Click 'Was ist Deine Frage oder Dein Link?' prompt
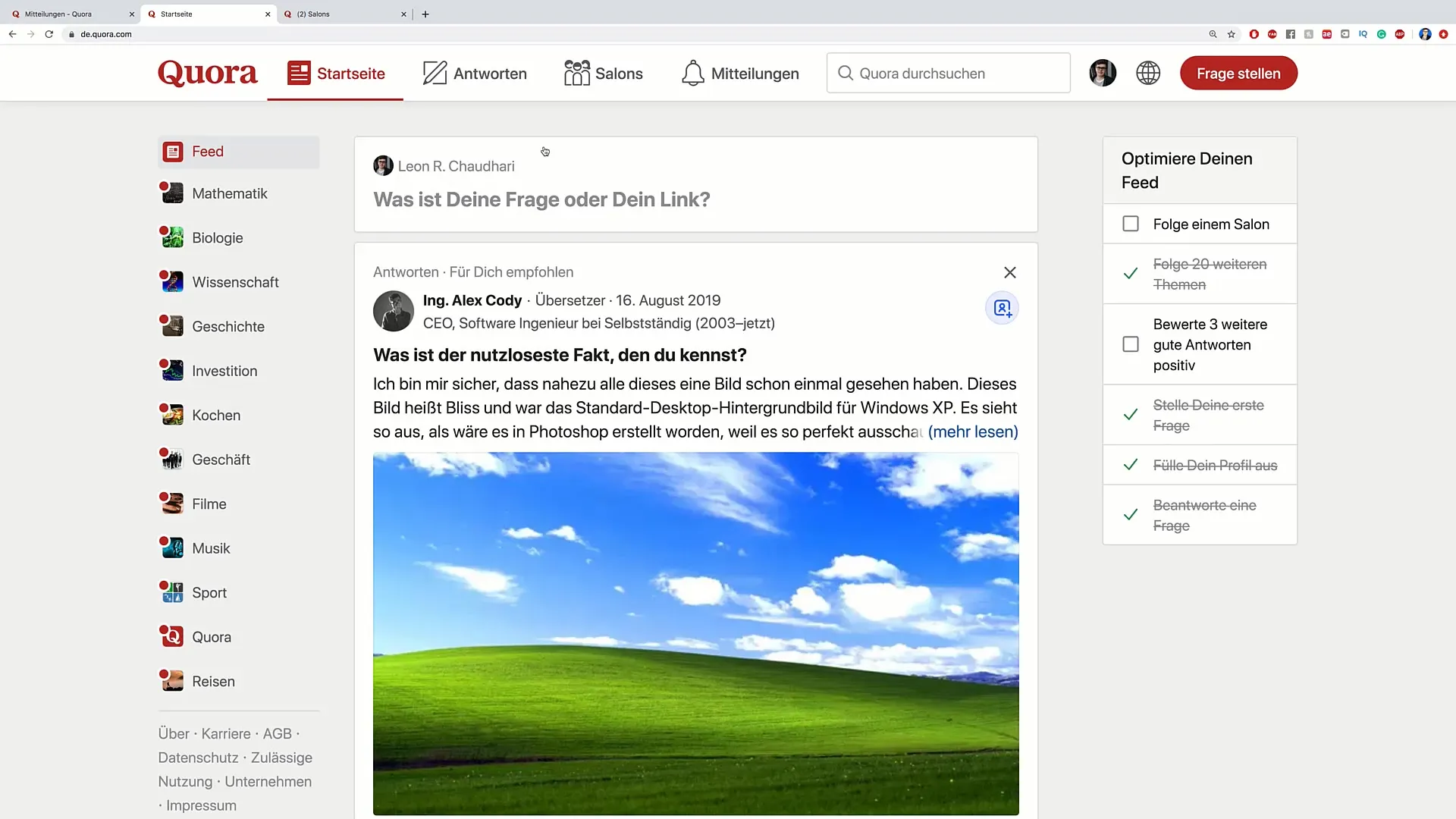 click(x=541, y=199)
